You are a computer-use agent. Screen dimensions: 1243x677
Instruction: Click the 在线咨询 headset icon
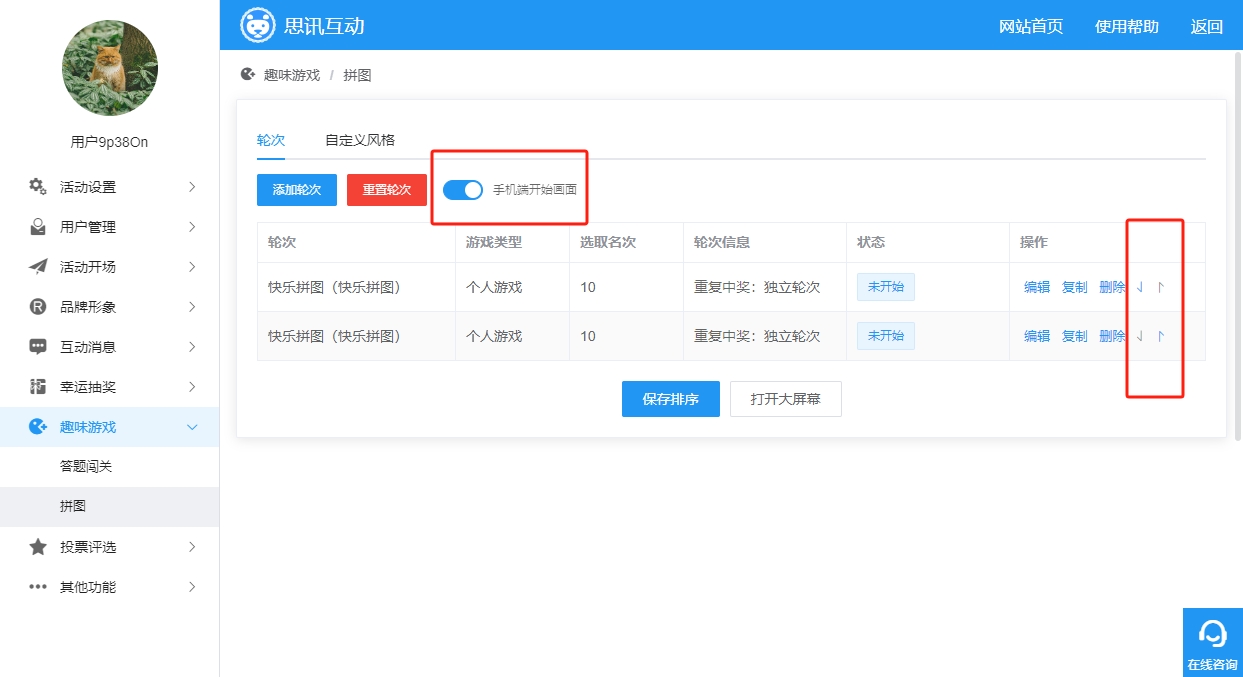1212,633
